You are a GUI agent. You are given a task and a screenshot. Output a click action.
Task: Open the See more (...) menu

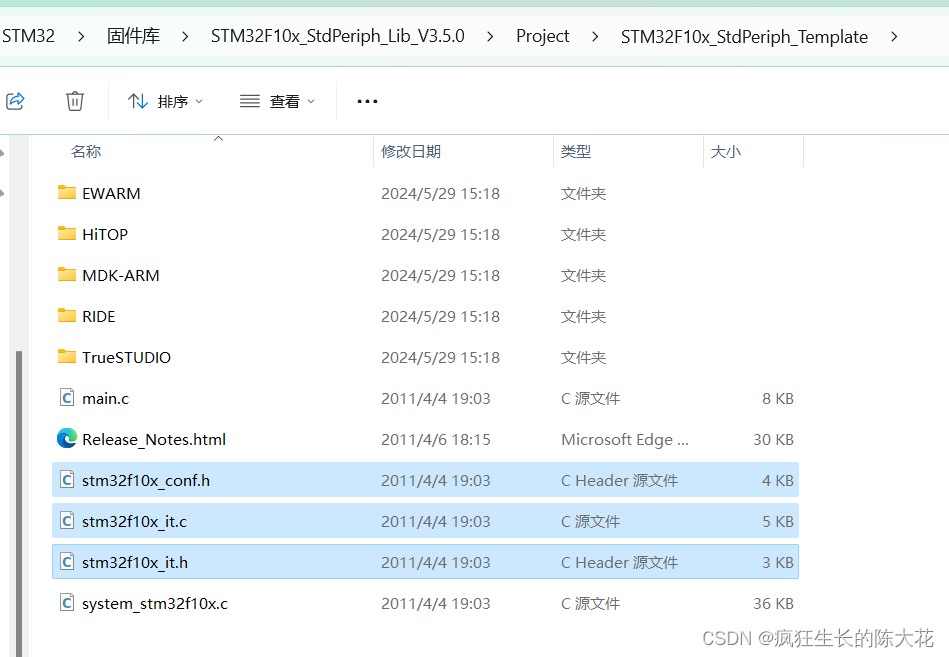(366, 100)
